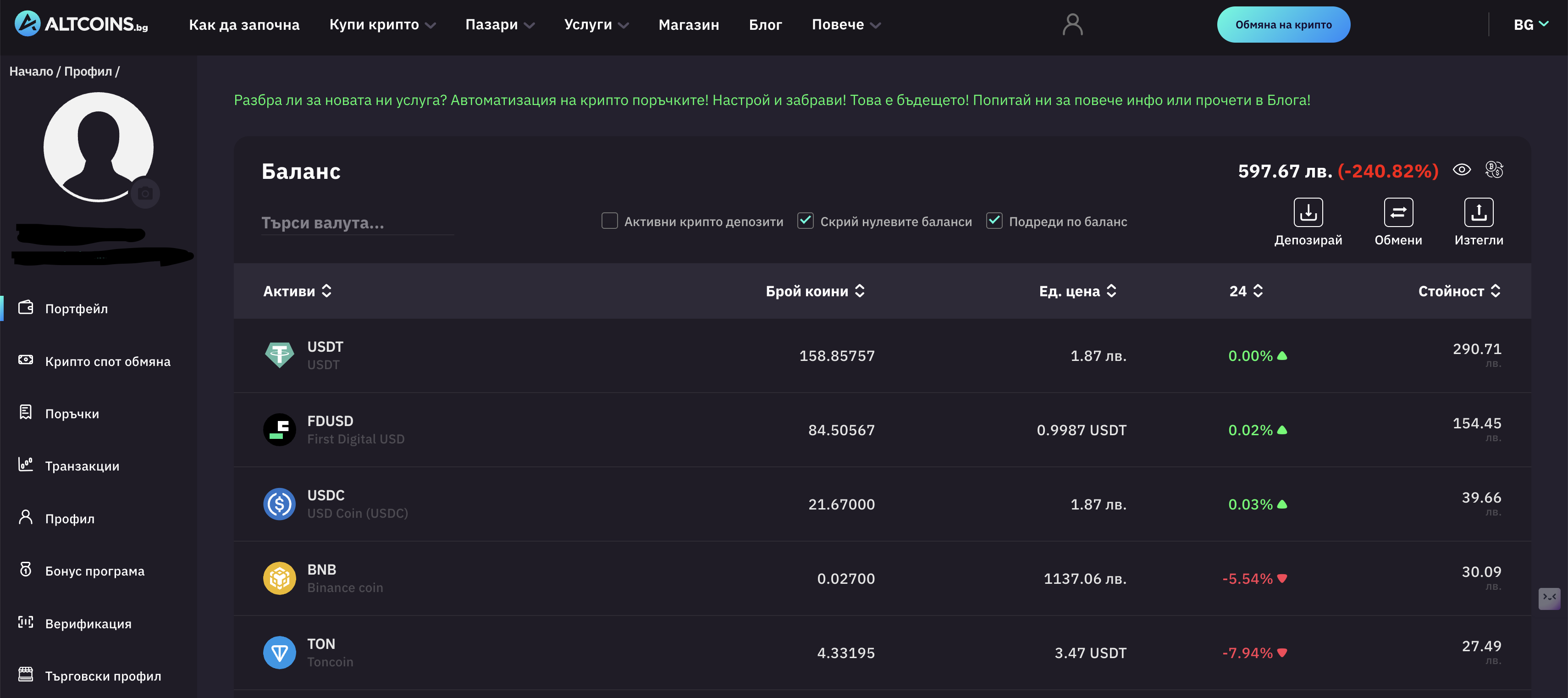The height and width of the screenshot is (698, 1568).
Task: Uncheck Скрий нулевите баланси checkbox
Action: click(x=805, y=221)
